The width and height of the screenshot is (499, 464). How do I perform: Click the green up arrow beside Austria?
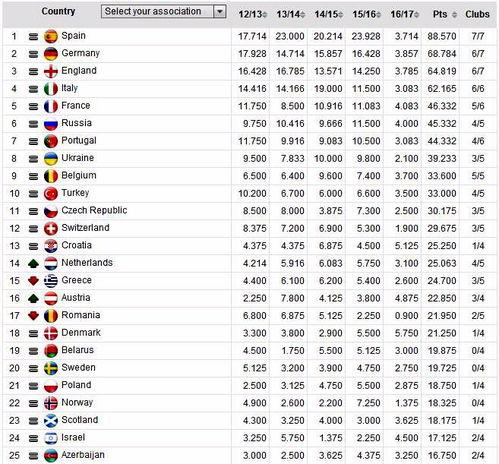click(x=33, y=298)
